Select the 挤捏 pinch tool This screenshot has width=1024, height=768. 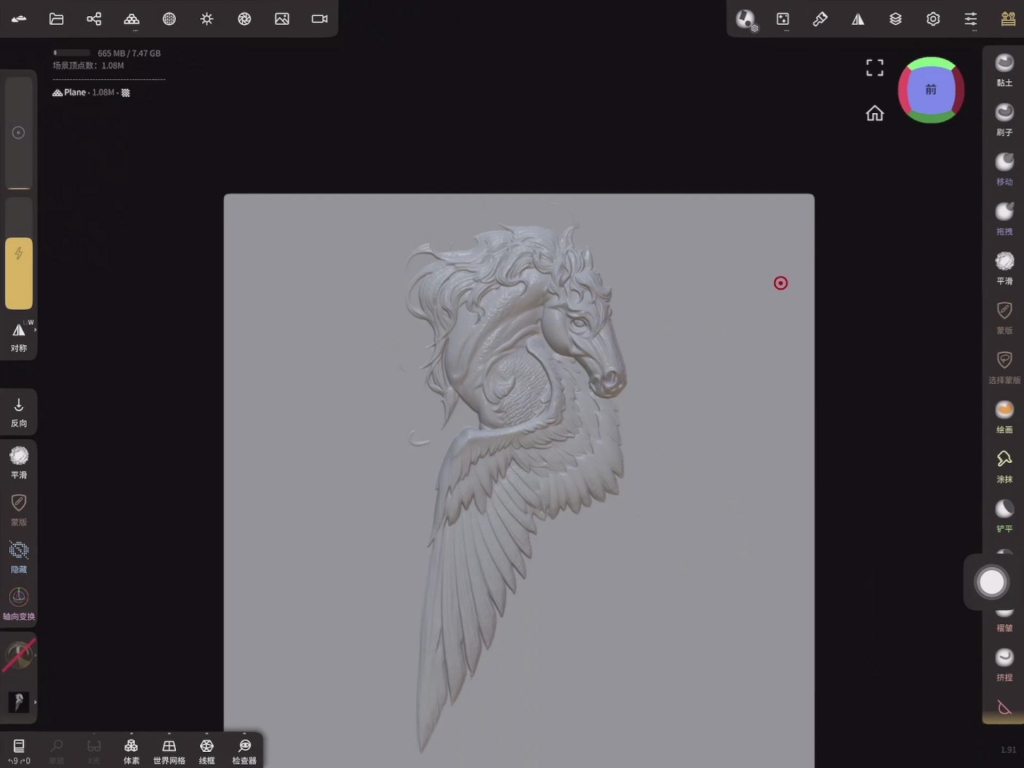[1004, 665]
